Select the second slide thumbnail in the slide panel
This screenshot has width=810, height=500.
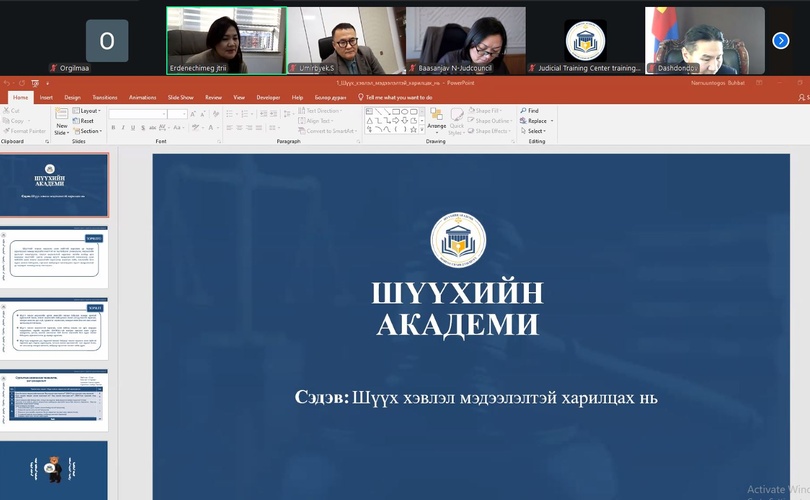54,257
